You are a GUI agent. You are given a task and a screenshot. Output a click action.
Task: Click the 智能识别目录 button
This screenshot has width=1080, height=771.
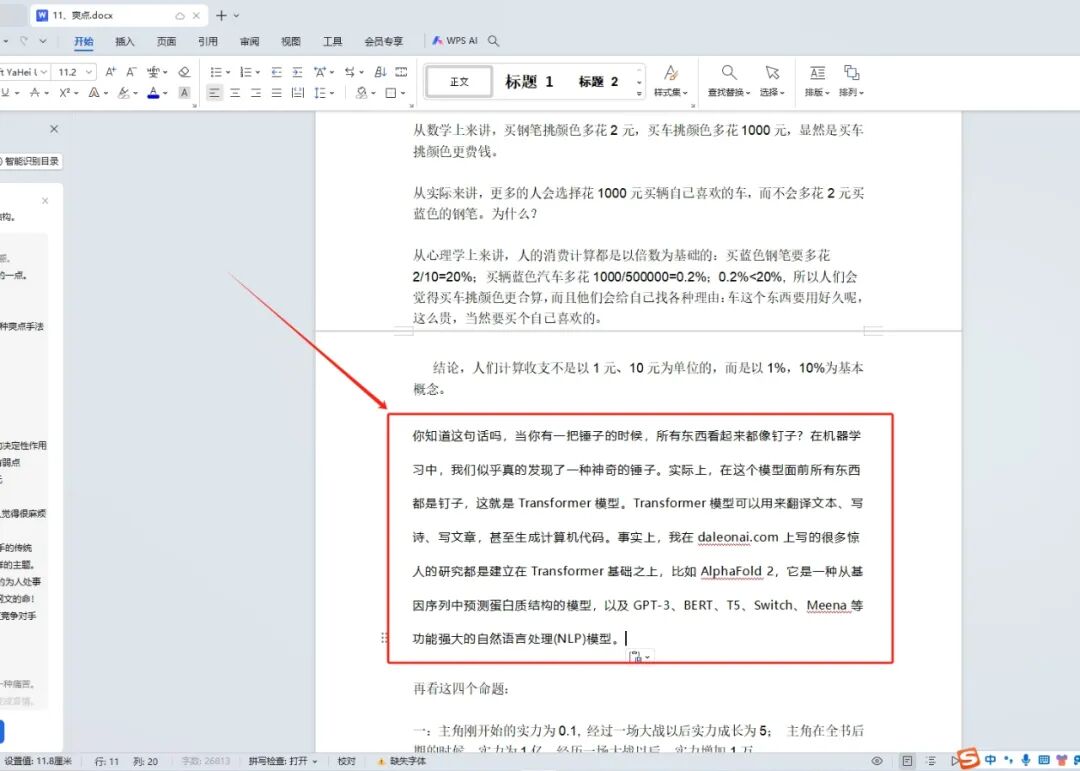29,161
